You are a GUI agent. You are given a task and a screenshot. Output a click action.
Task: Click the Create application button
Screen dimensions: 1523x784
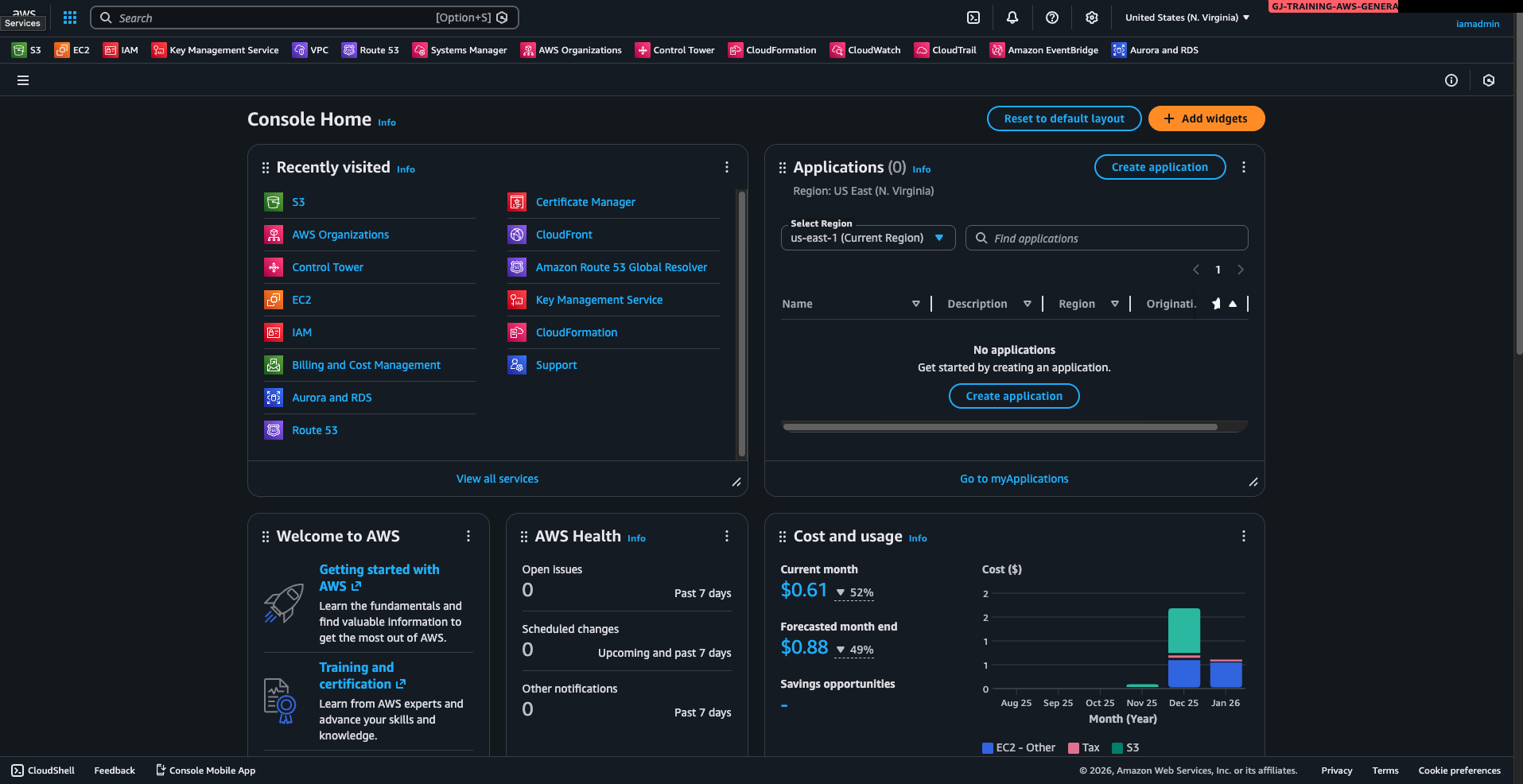tap(1159, 167)
